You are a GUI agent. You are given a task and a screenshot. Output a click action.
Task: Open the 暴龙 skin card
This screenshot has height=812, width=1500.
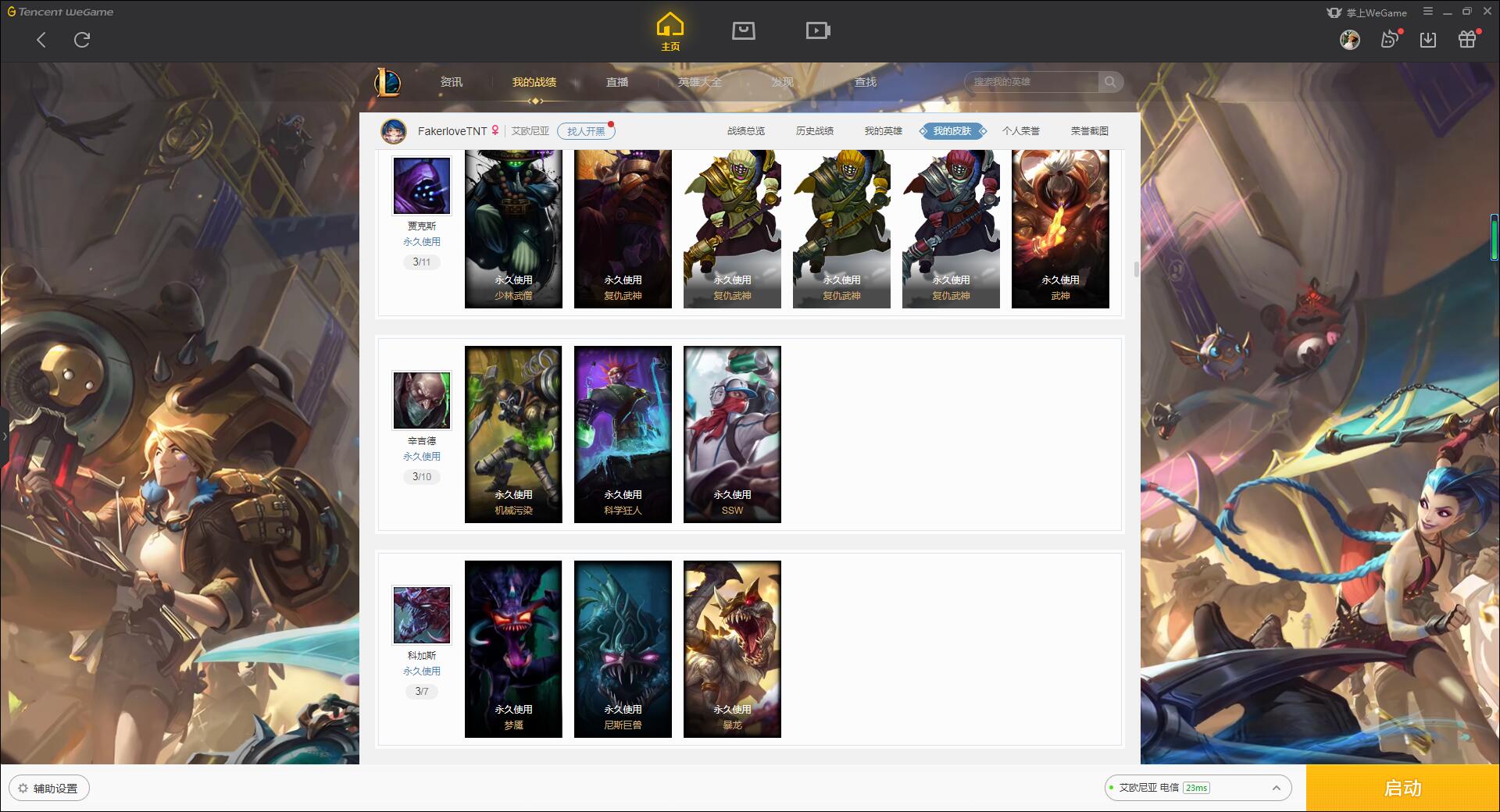tap(732, 650)
